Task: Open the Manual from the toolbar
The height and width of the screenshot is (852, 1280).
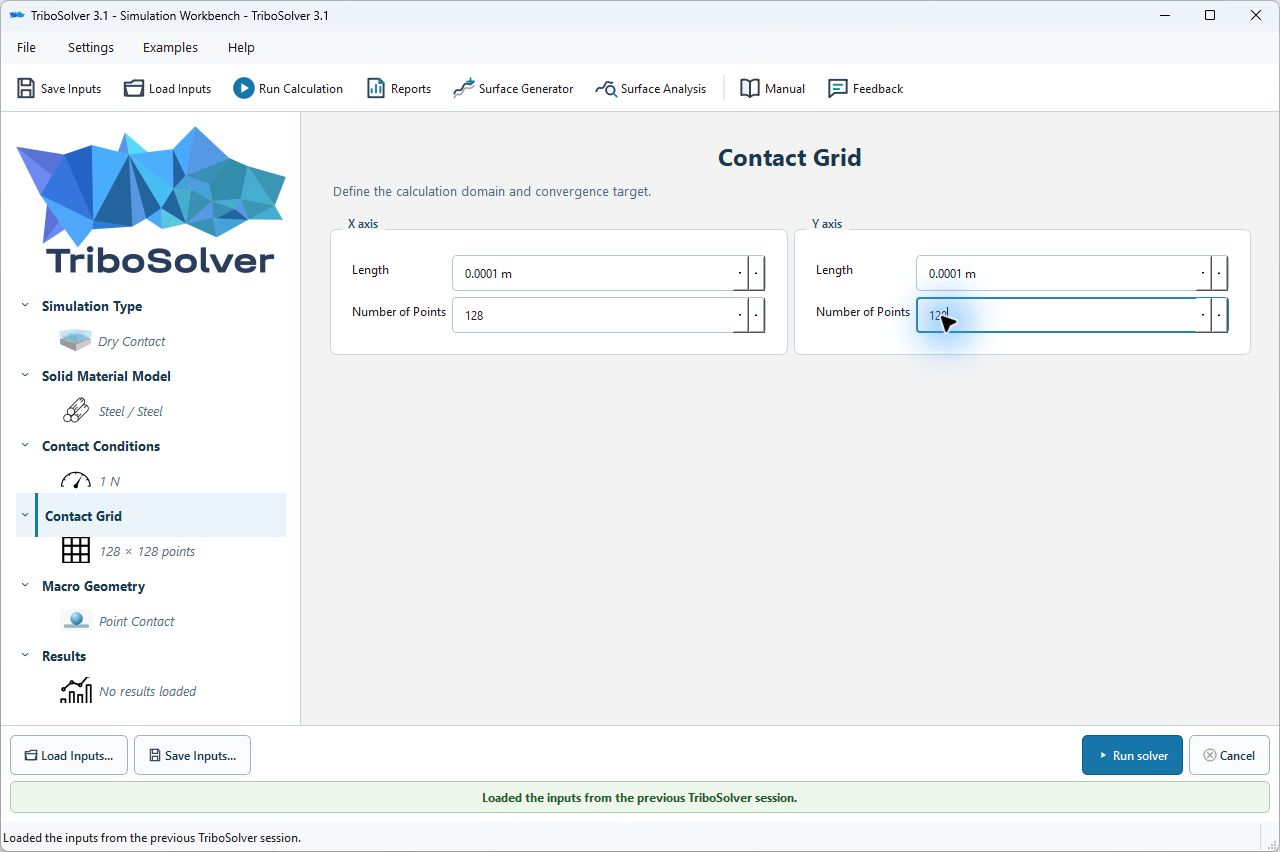Action: click(772, 89)
